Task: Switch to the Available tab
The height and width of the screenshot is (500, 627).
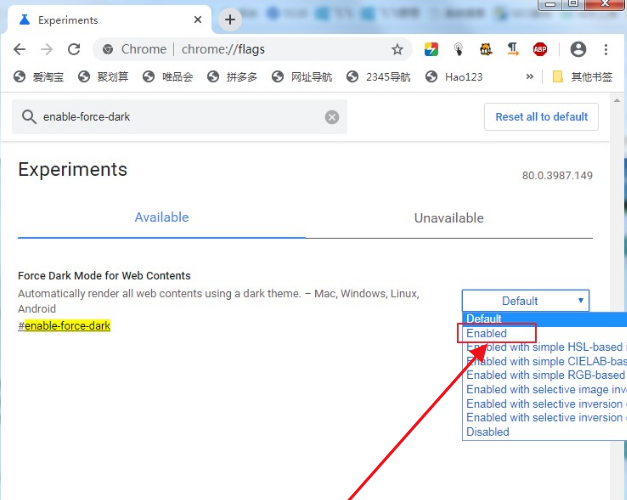Action: pyautogui.click(x=162, y=217)
